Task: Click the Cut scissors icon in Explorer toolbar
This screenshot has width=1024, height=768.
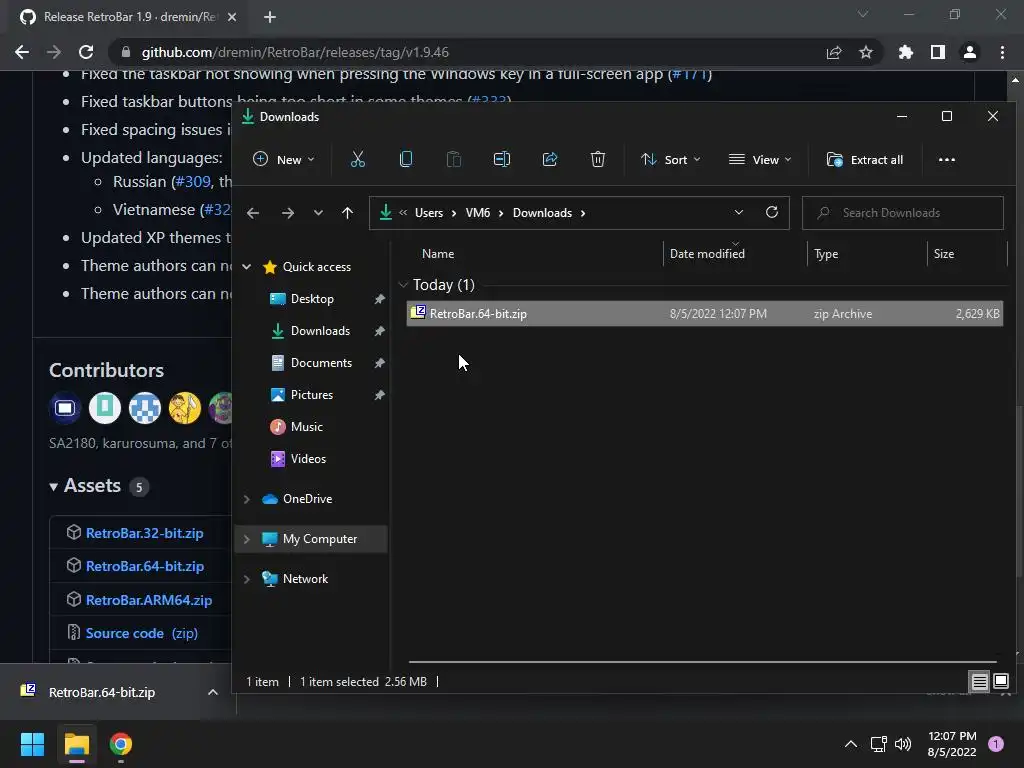Action: pyautogui.click(x=357, y=159)
